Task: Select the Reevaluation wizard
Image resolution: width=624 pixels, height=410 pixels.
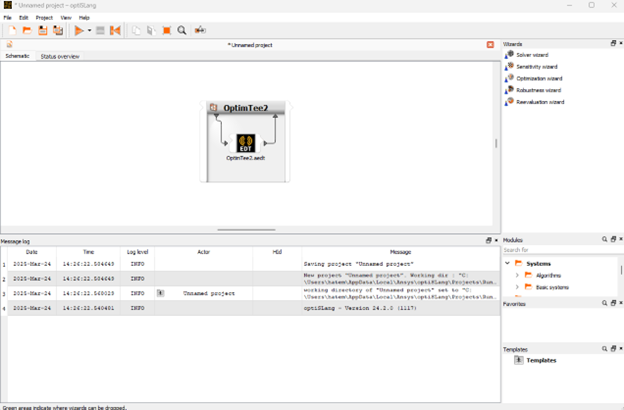Action: tap(540, 102)
